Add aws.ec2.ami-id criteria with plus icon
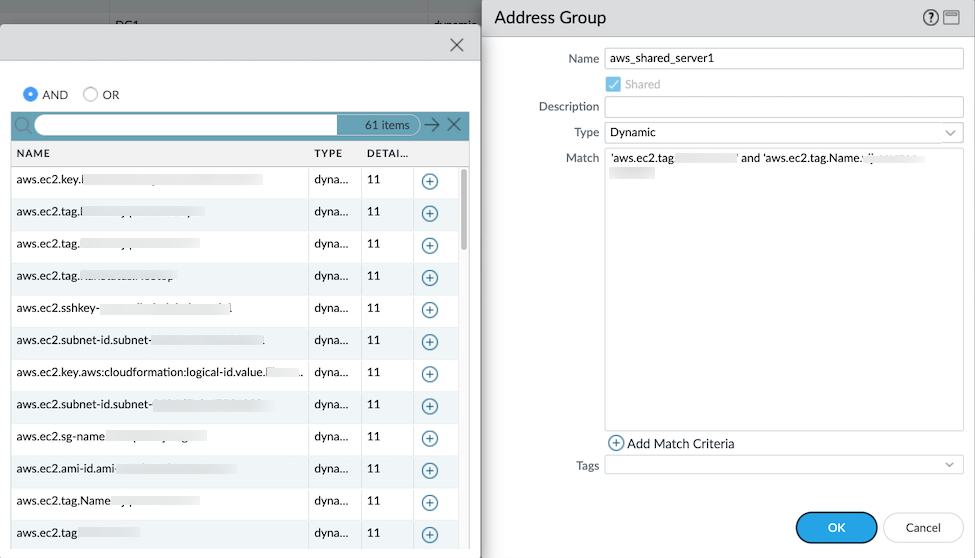975x558 pixels. (430, 470)
